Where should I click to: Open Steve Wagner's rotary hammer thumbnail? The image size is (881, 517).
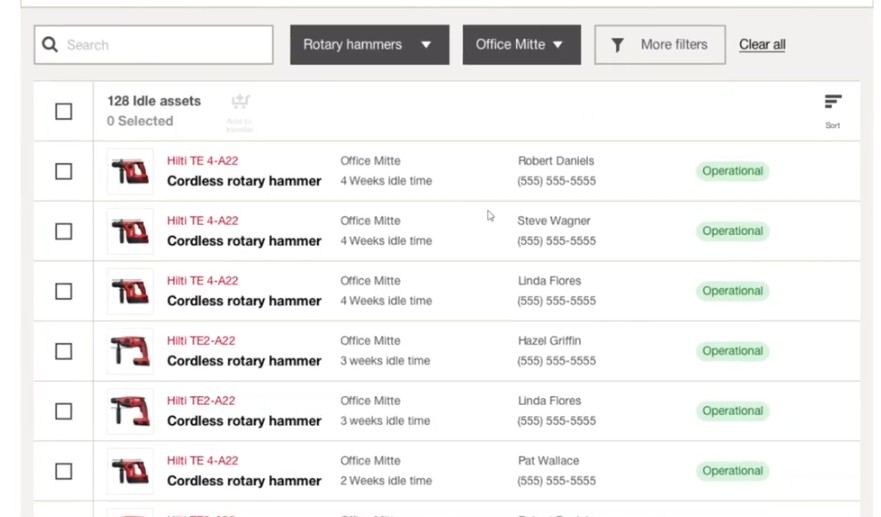coord(130,232)
